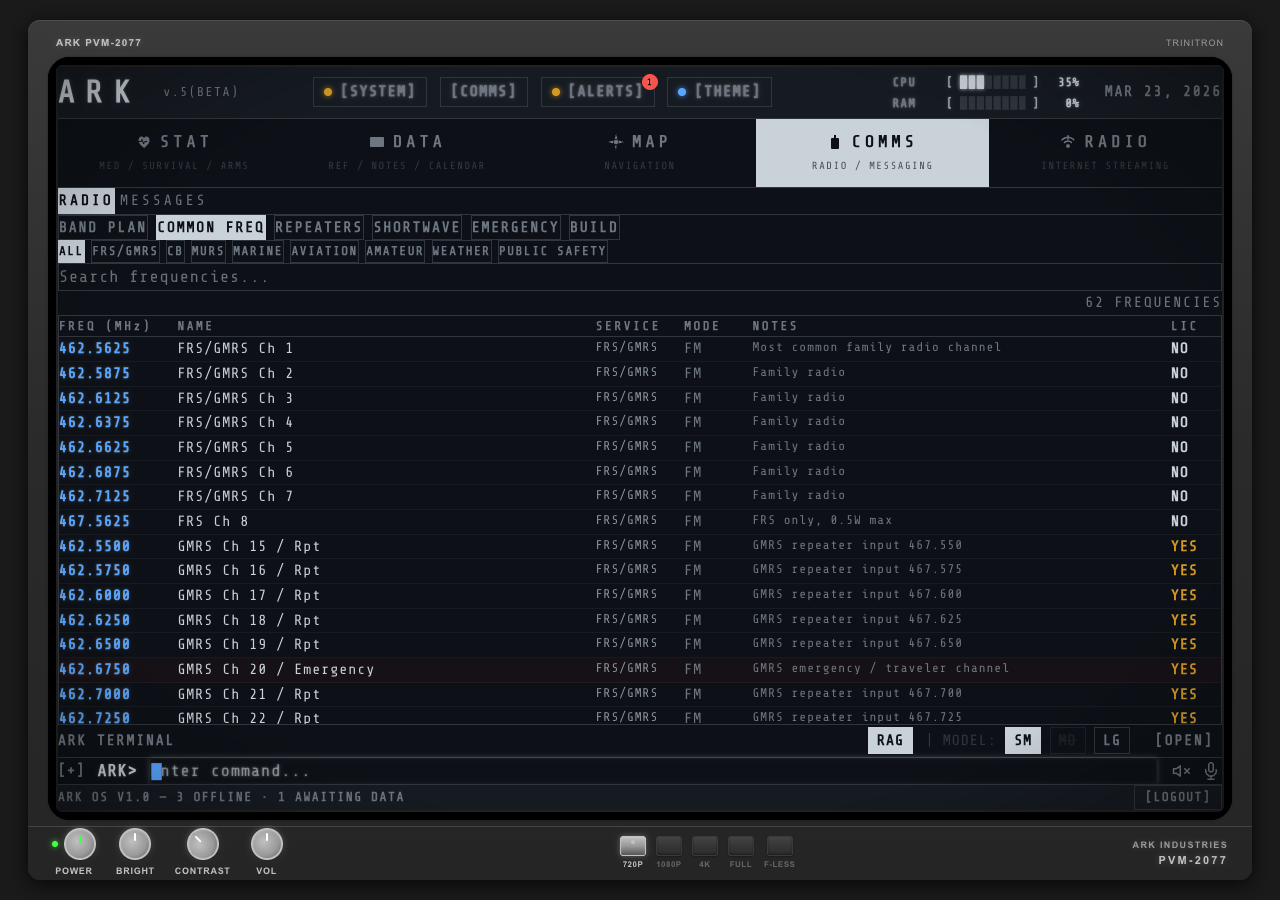1280x900 pixels.
Task: Switch to the MESSAGES tab
Action: point(161,200)
